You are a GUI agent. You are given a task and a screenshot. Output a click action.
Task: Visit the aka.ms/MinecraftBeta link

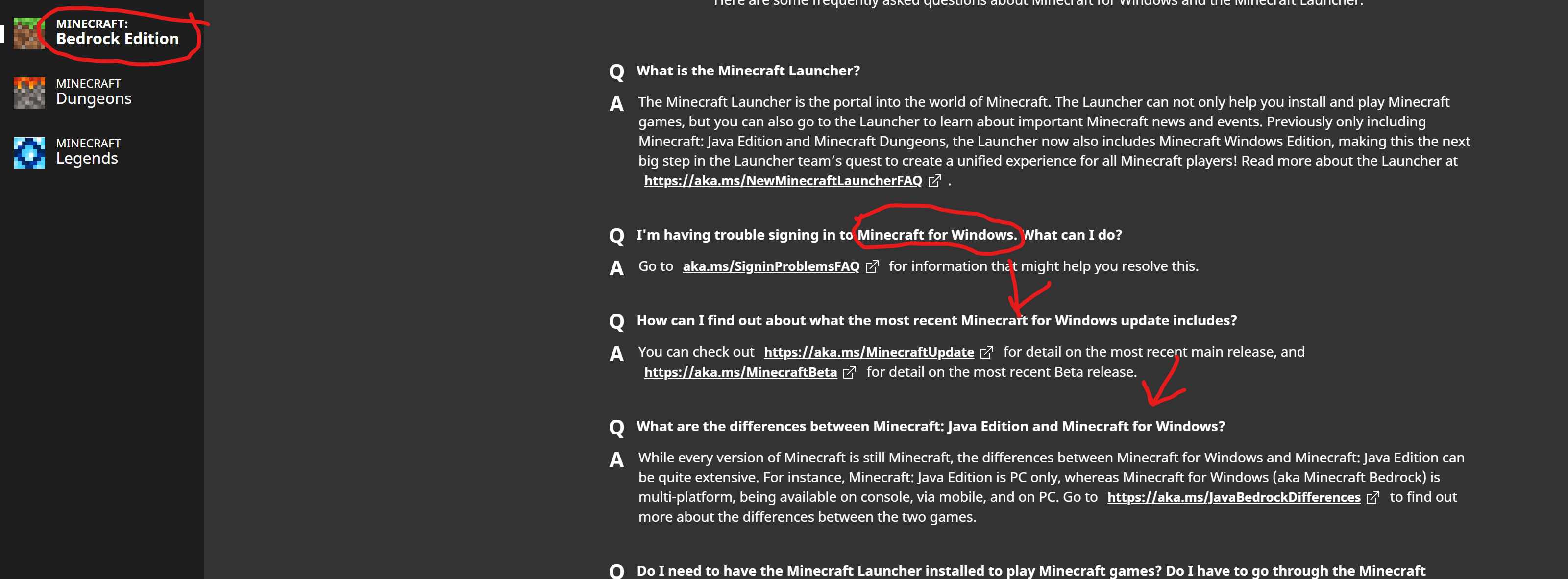tap(740, 372)
